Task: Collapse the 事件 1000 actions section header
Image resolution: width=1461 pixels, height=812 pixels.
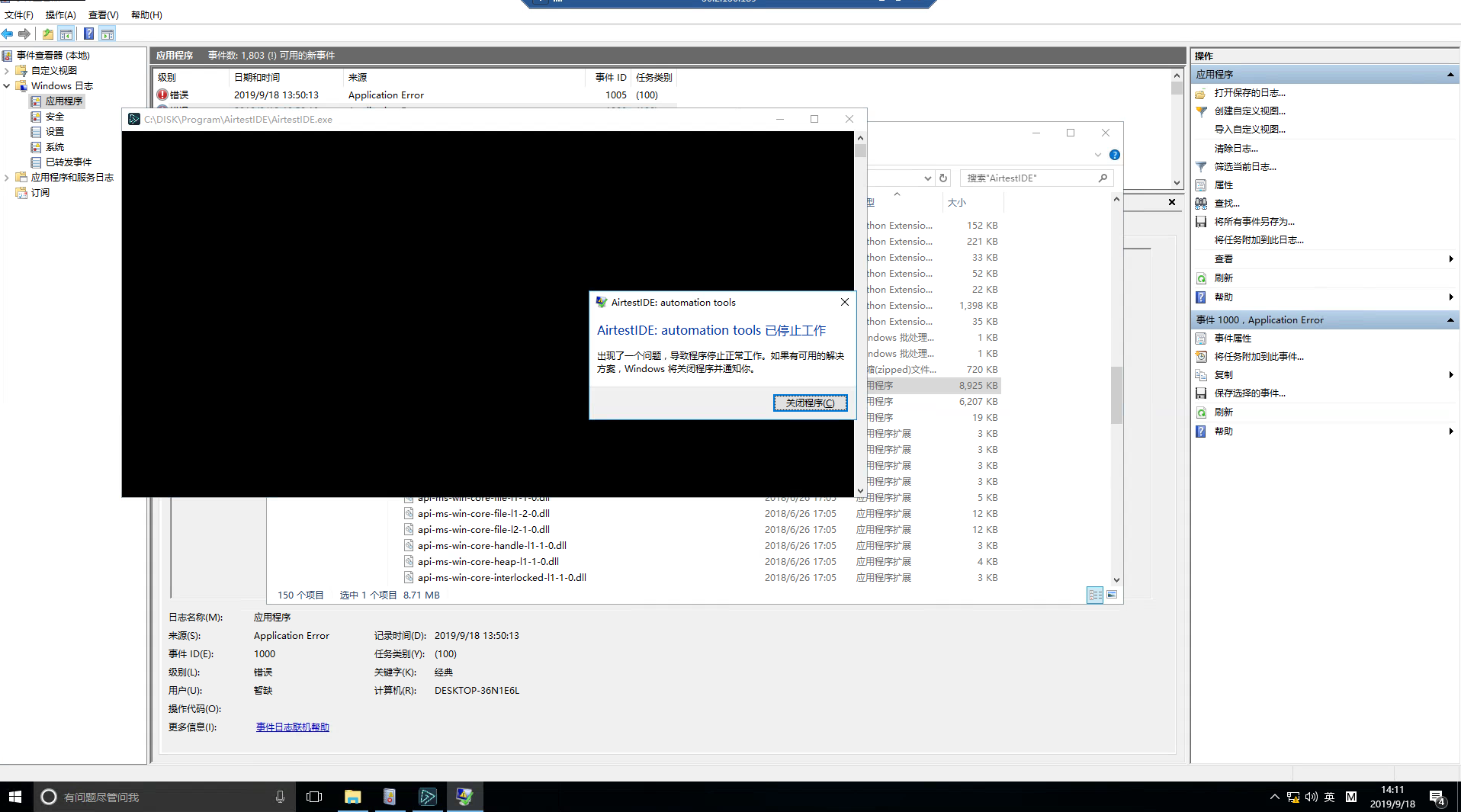Action: pos(1450,320)
